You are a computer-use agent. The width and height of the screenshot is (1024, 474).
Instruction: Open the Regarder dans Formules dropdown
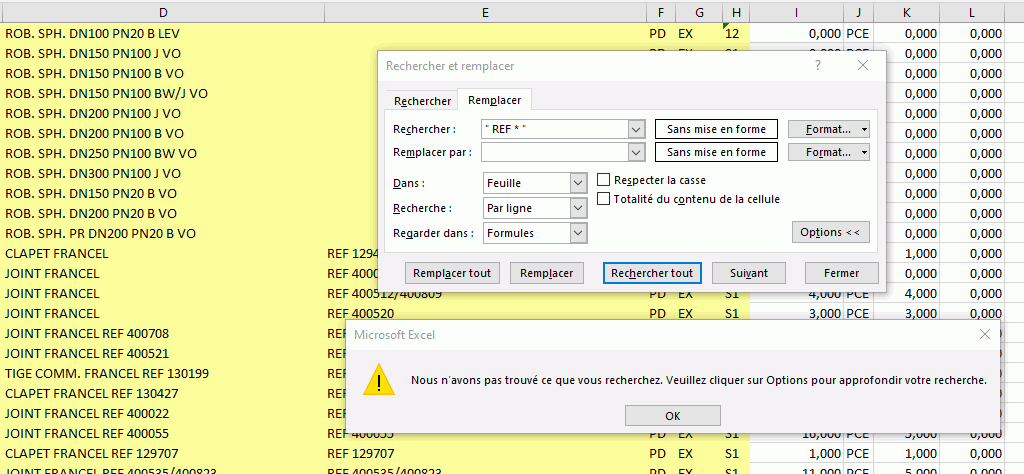pos(577,233)
